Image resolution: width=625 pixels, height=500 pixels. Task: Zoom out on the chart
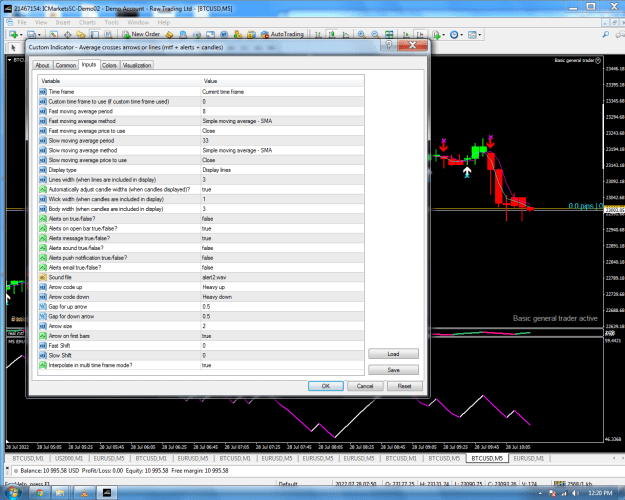[x=375, y=34]
